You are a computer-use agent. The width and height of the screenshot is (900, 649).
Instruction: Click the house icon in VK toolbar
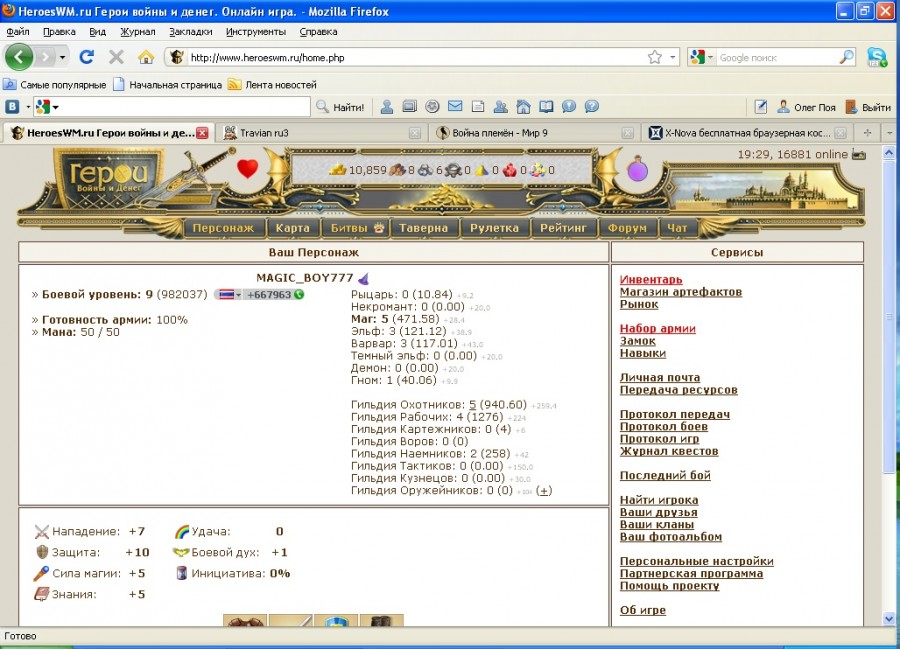tap(523, 107)
